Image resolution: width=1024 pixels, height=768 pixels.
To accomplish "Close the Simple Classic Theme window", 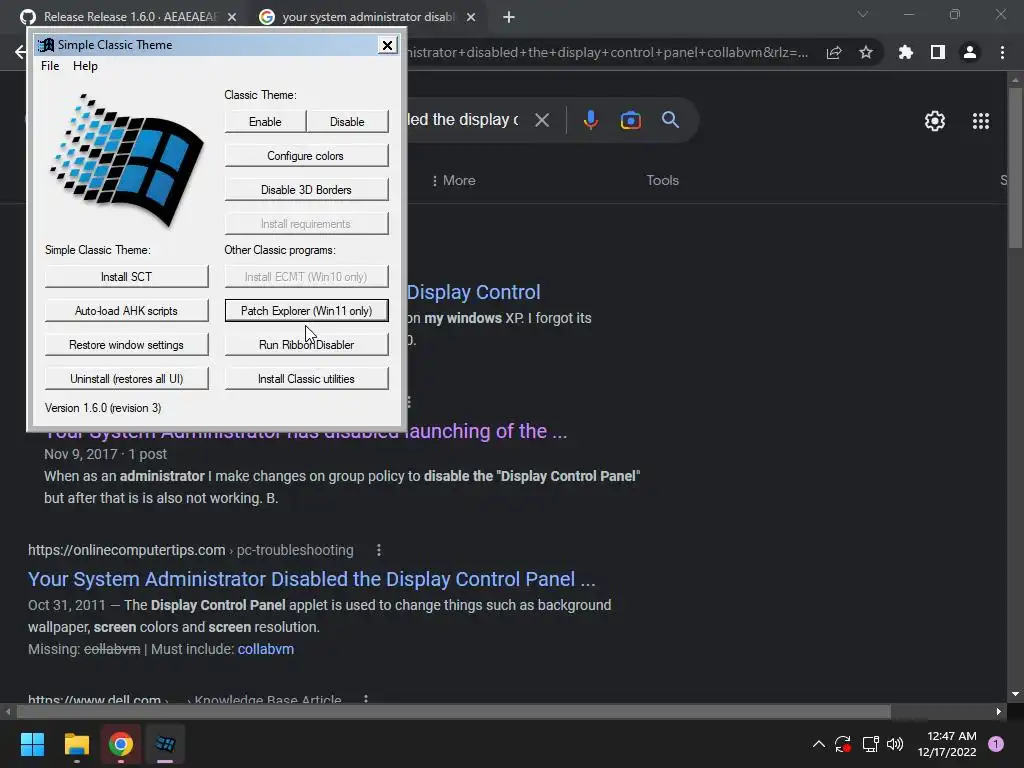I will [x=387, y=44].
